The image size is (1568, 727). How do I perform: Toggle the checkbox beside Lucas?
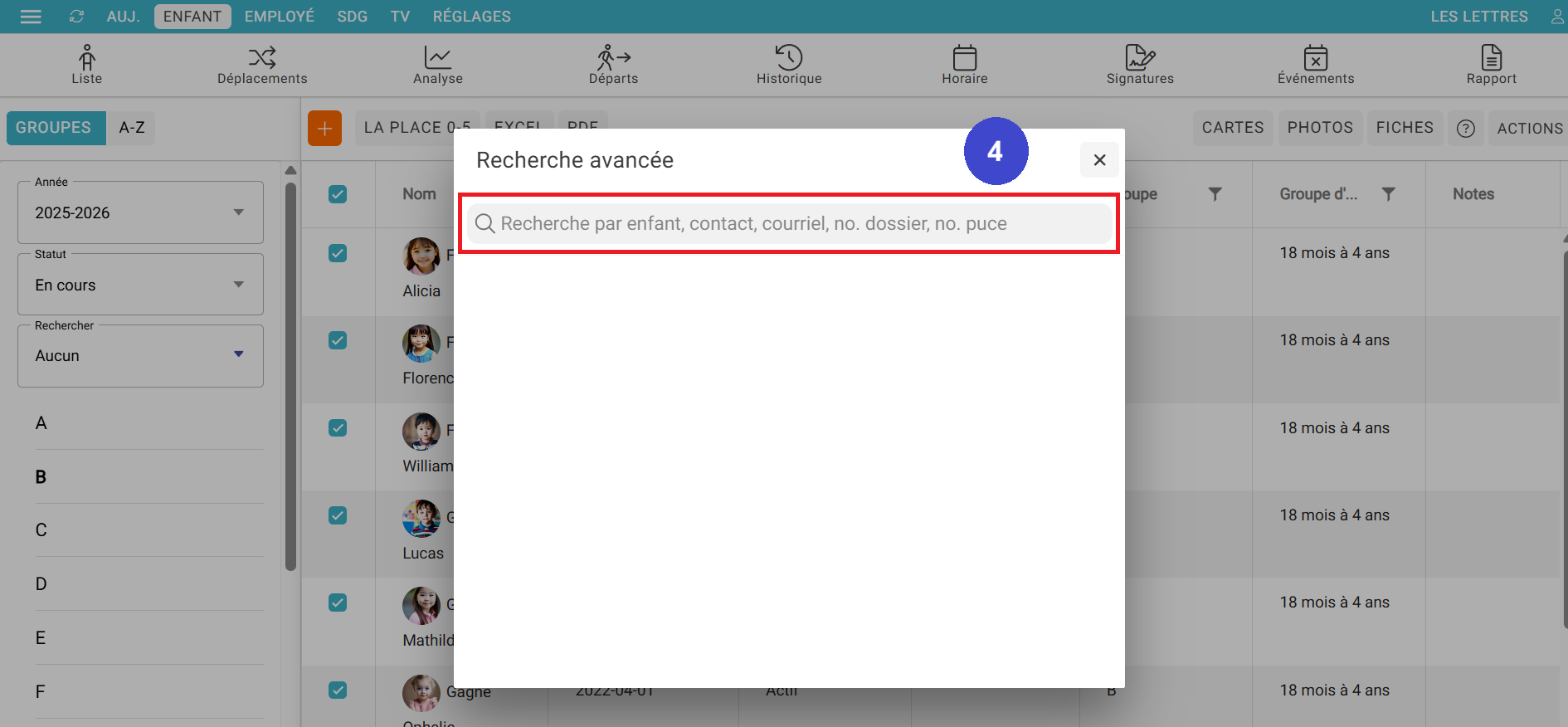[338, 515]
